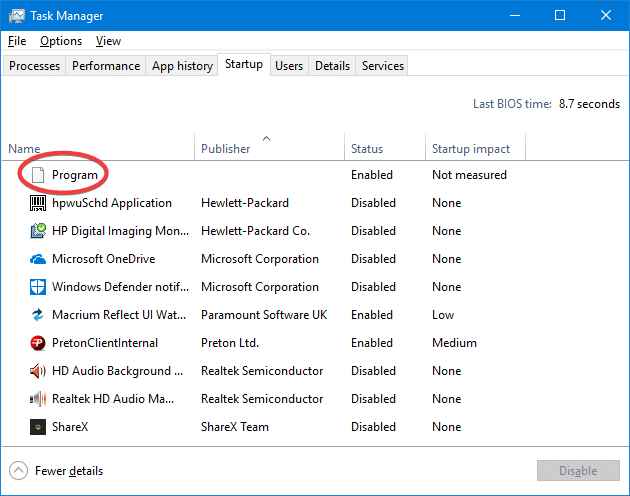The image size is (630, 496).
Task: Select Microsoft OneDrive row name
Action: tap(104, 259)
